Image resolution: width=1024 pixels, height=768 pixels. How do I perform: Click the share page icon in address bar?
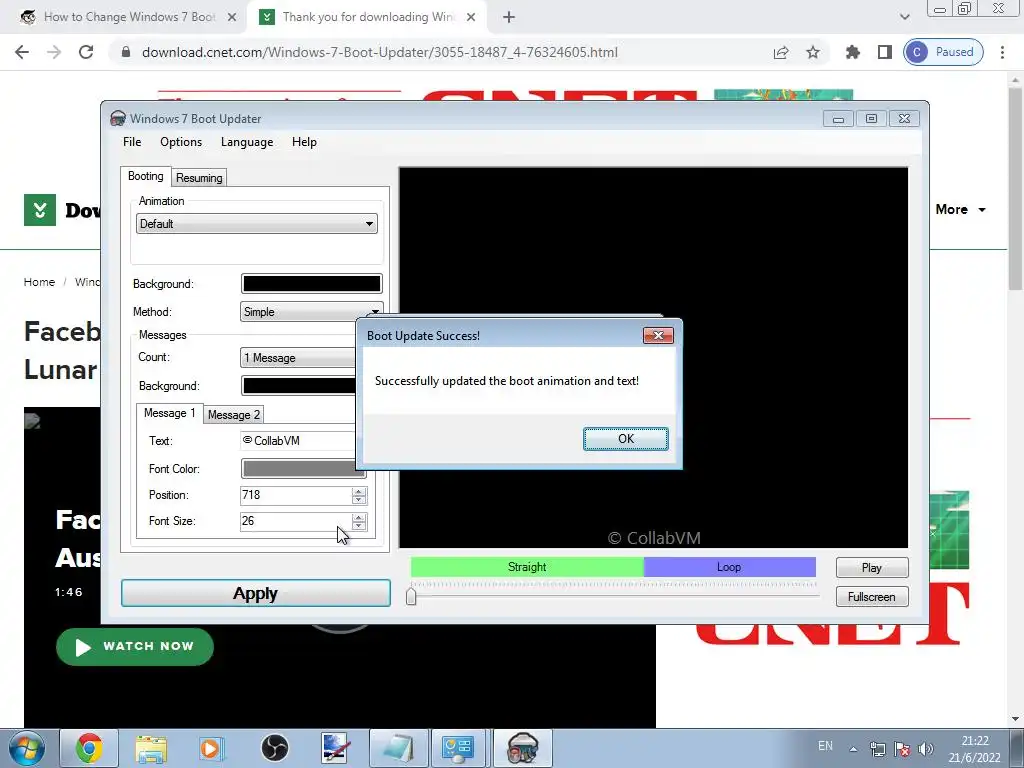780,52
